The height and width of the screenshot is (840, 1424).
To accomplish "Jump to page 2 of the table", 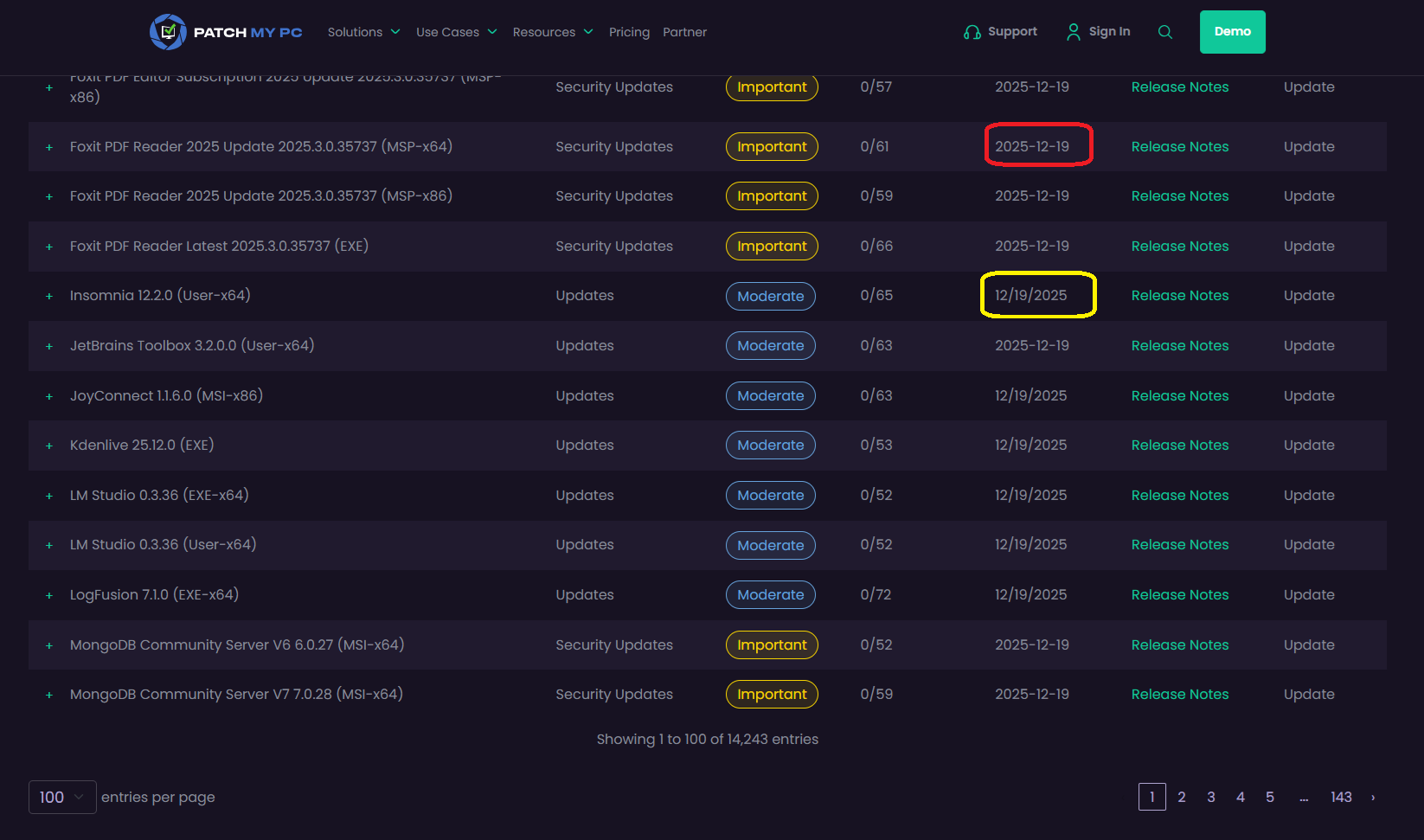I will [x=1182, y=798].
